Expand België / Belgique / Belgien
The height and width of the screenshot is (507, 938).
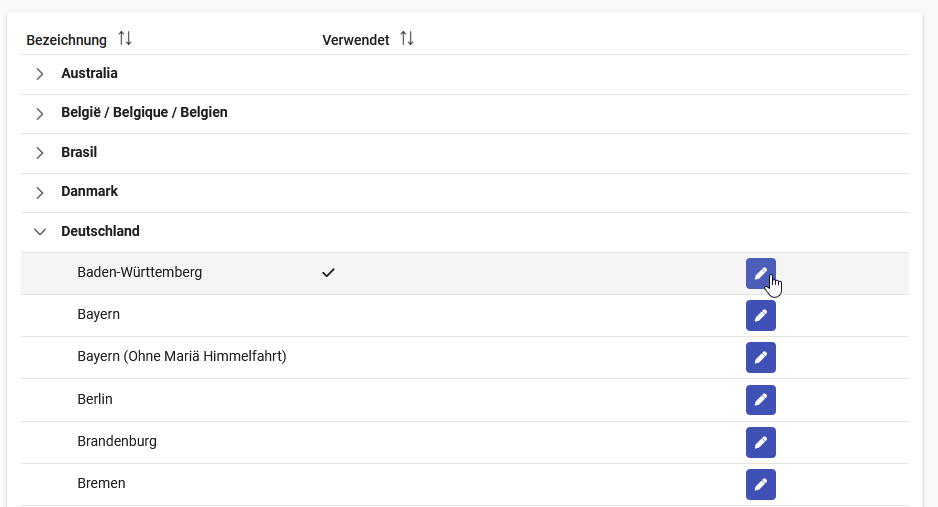[x=39, y=114]
